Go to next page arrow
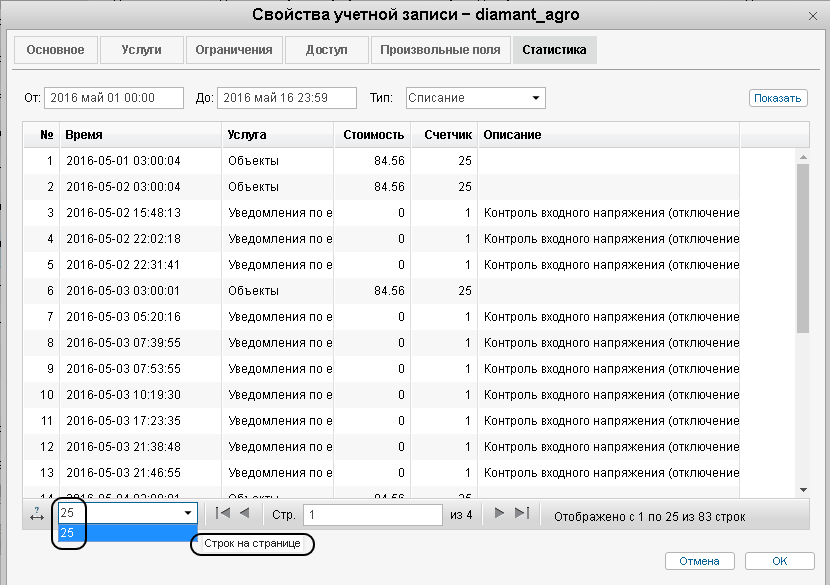This screenshot has width=830, height=585. coord(500,514)
